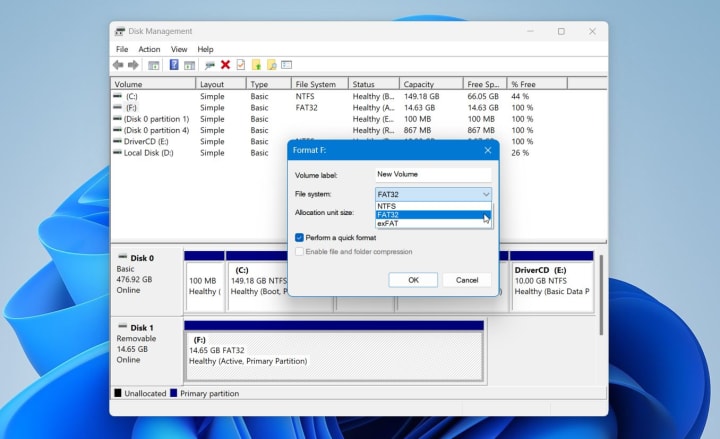The image size is (720, 439).
Task: Uncheck Perform a quick format
Action: coord(300,238)
